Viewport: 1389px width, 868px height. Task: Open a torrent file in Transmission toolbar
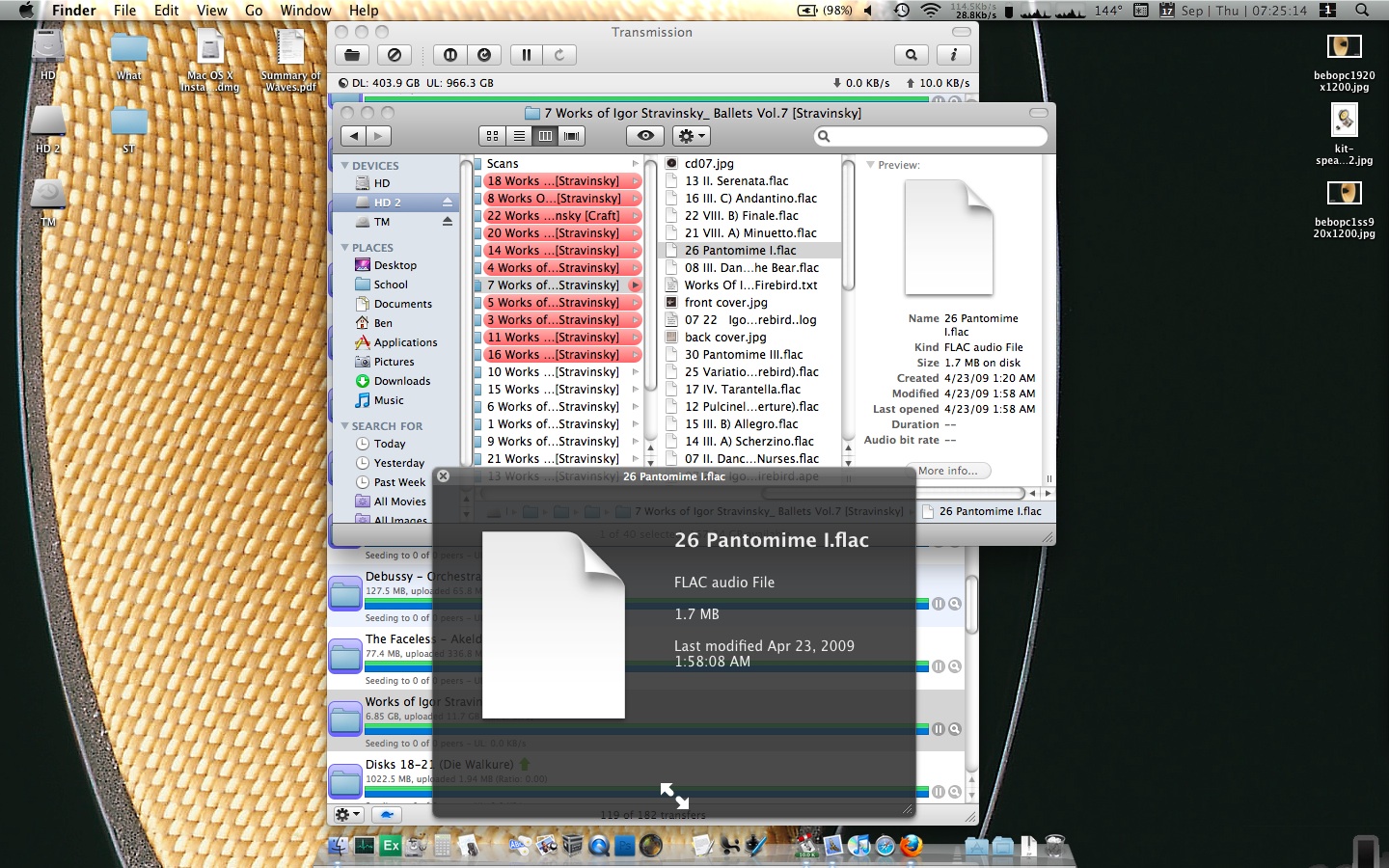[x=353, y=55]
